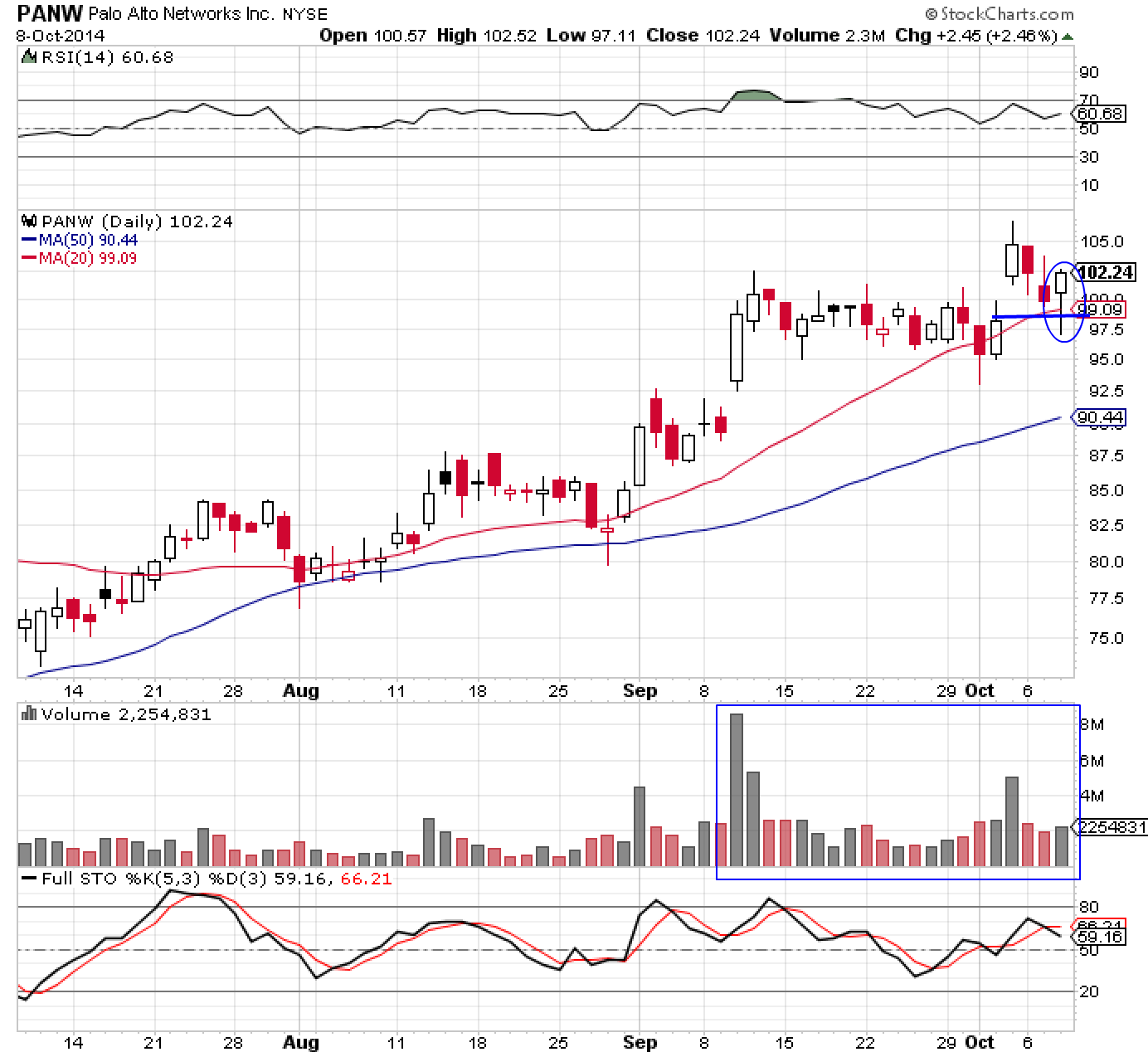Click the 6M volume axis label
Viewport: 1148px width, 1052px height.
coord(1092,761)
